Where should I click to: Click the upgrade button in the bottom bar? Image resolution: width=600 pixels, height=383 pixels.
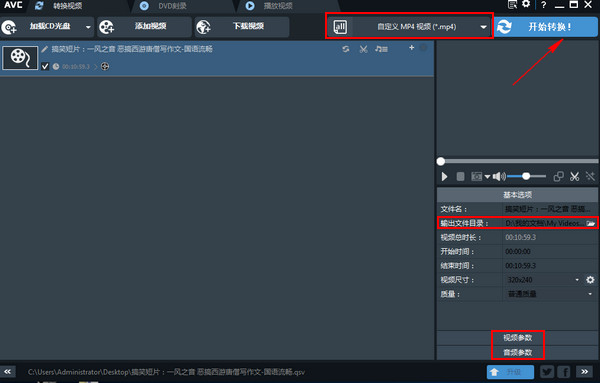pyautogui.click(x=510, y=372)
